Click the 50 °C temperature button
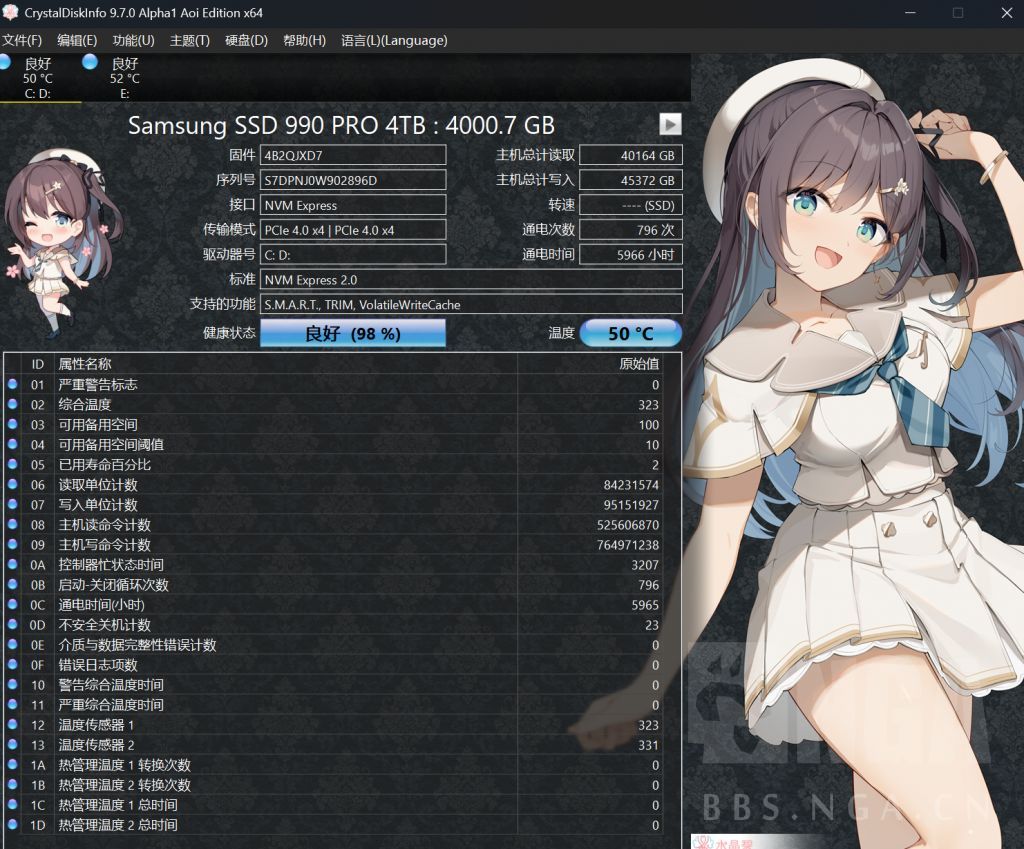This screenshot has width=1024, height=849. (x=630, y=333)
